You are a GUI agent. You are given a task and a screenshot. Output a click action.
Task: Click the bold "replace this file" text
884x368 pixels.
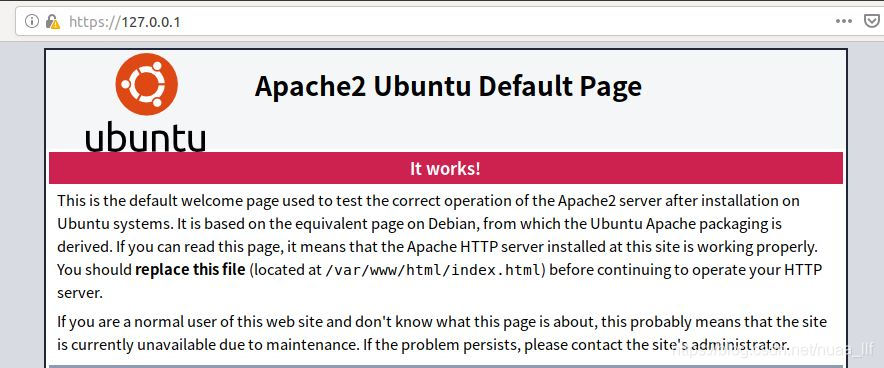click(x=190, y=269)
